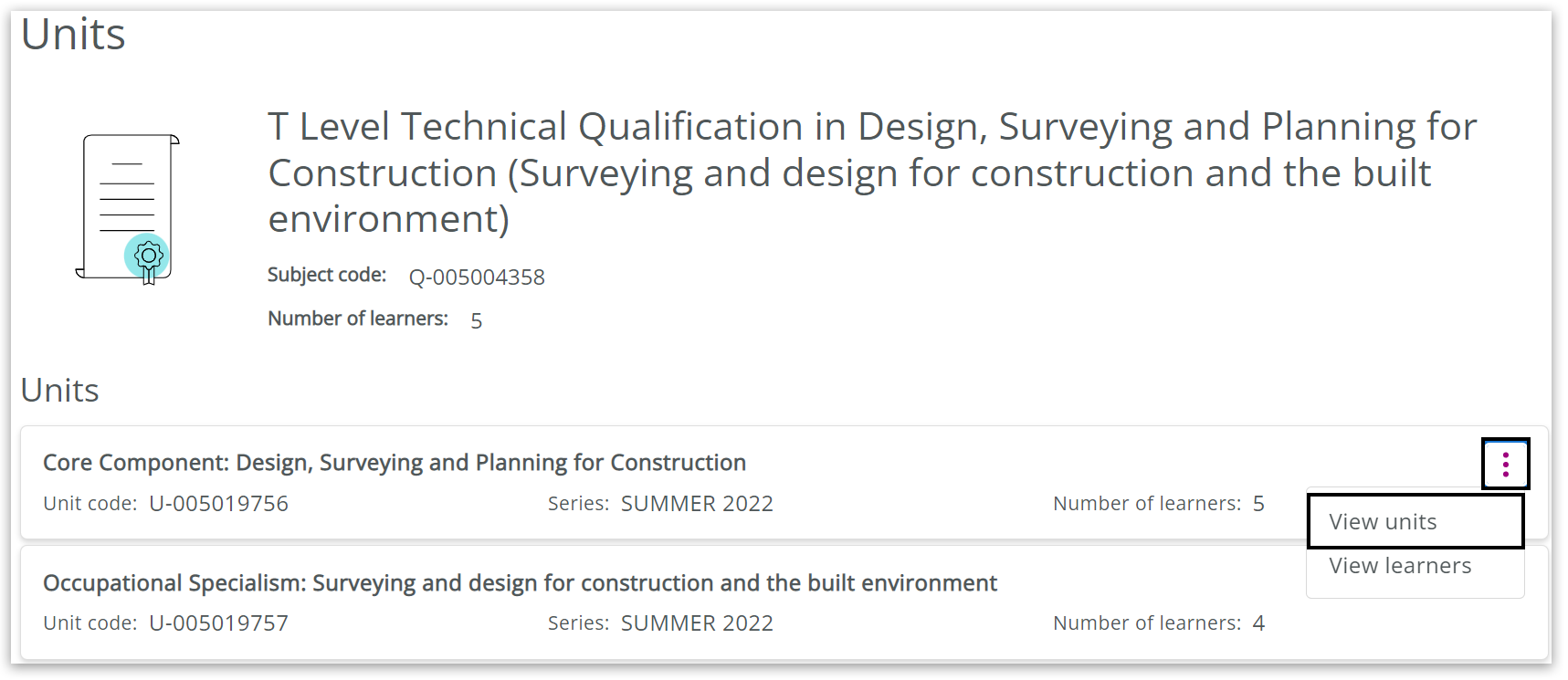Click the Series label in Occupational Specialism card
1568x680 pixels.
coord(578,623)
